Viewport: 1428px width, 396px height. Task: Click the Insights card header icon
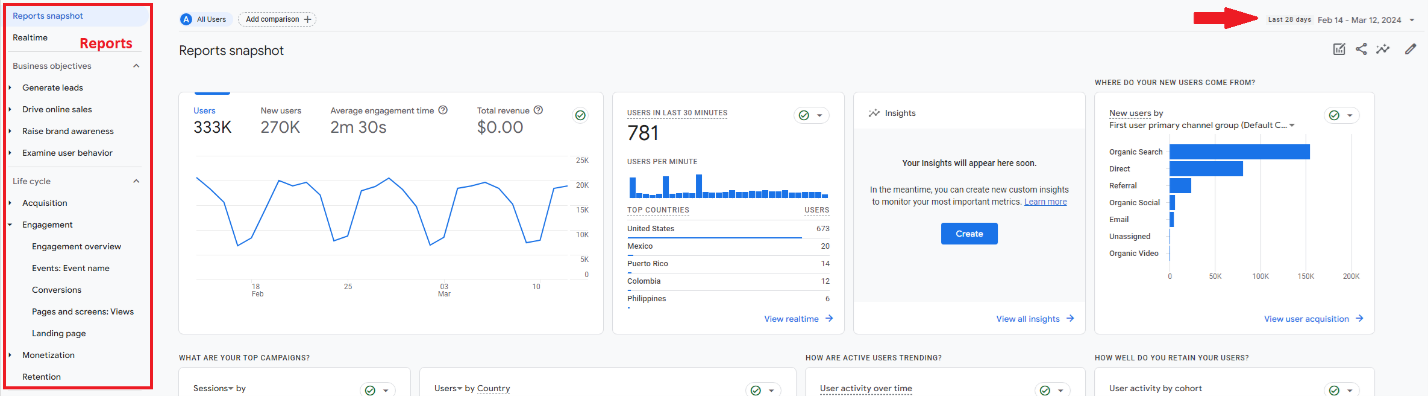coord(875,113)
